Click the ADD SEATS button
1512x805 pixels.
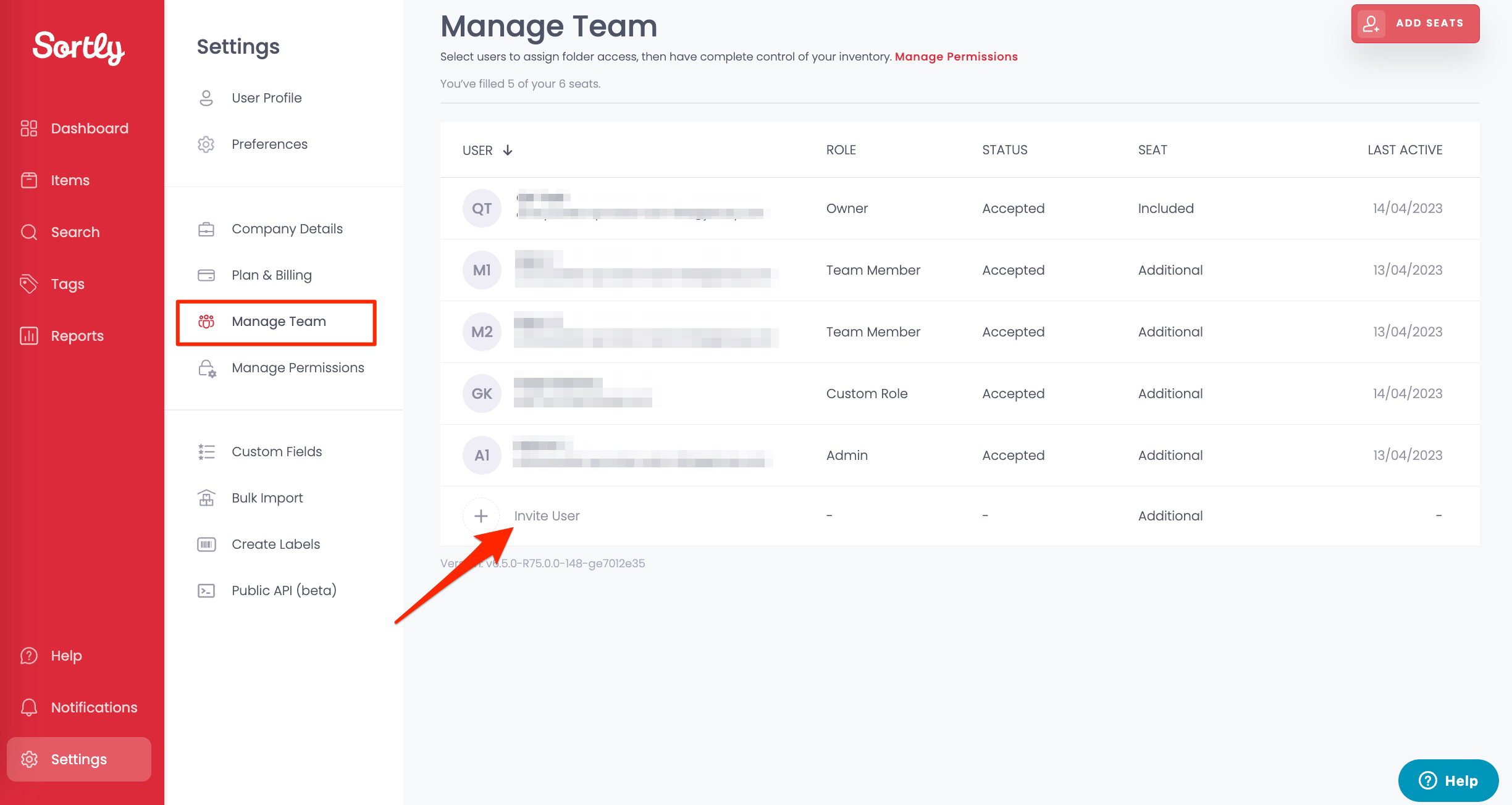(x=1415, y=23)
